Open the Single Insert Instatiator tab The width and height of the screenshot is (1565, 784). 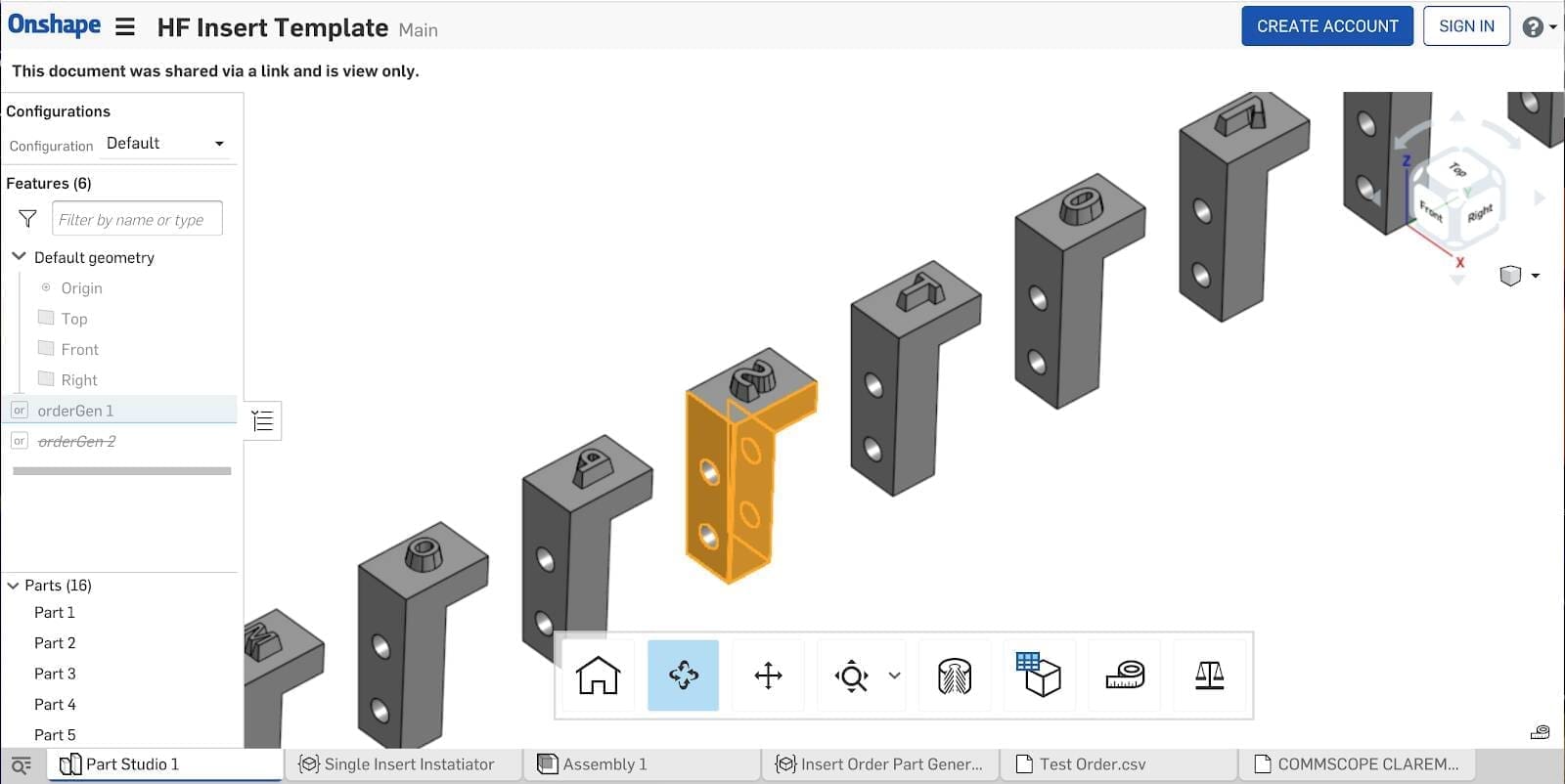403,764
